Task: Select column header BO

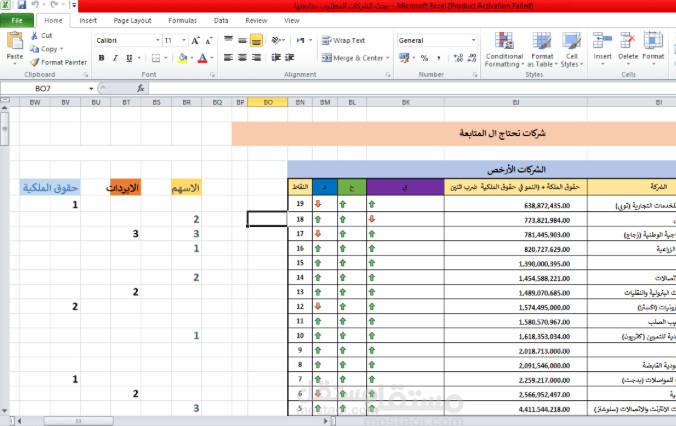Action: pos(268,102)
